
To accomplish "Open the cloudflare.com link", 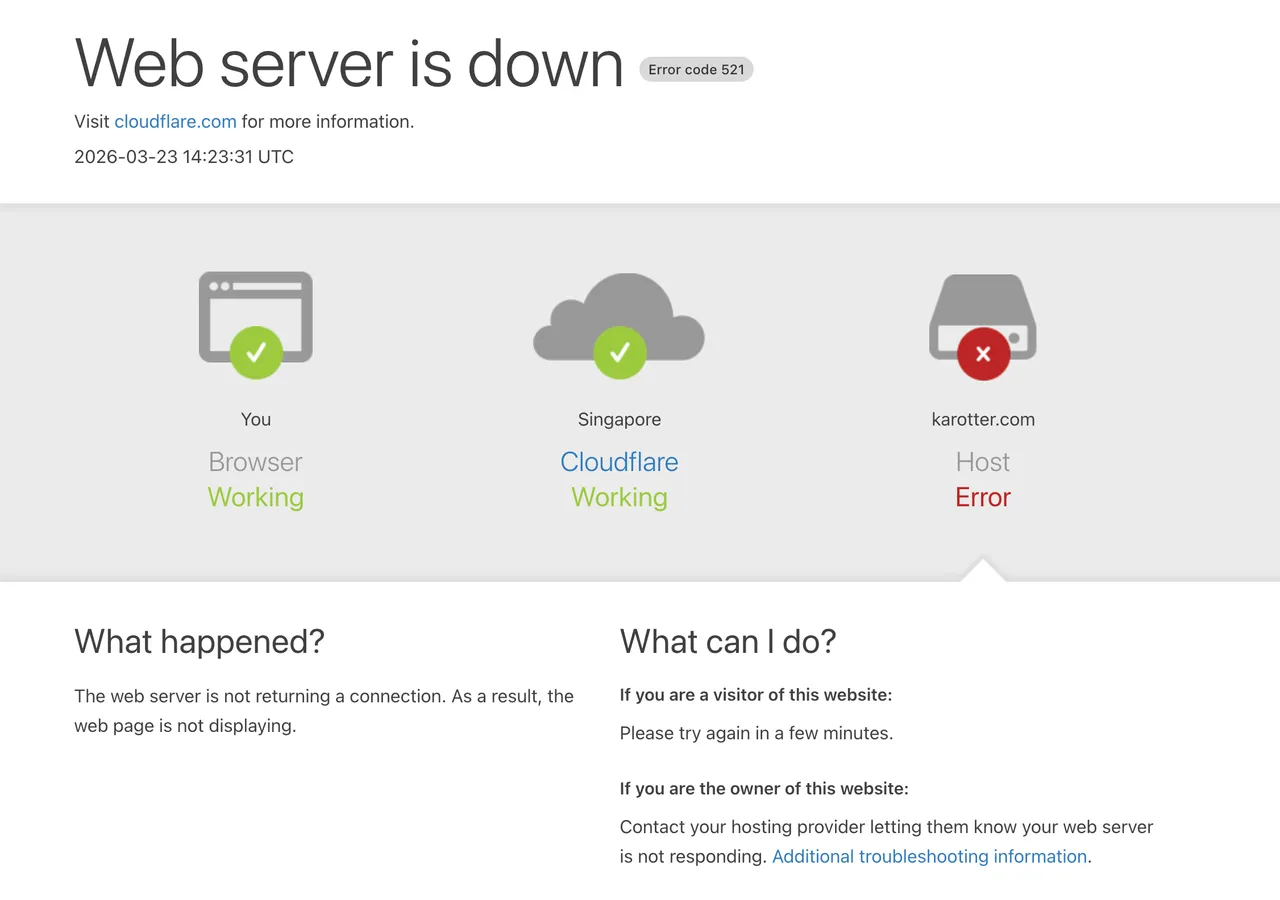I will 175,122.
